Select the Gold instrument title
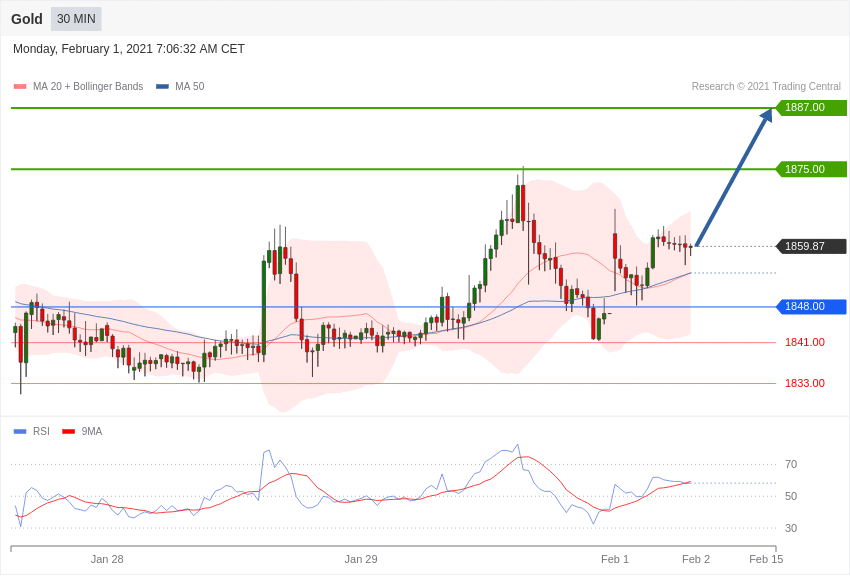Viewport: 850px width, 576px height. [27, 19]
